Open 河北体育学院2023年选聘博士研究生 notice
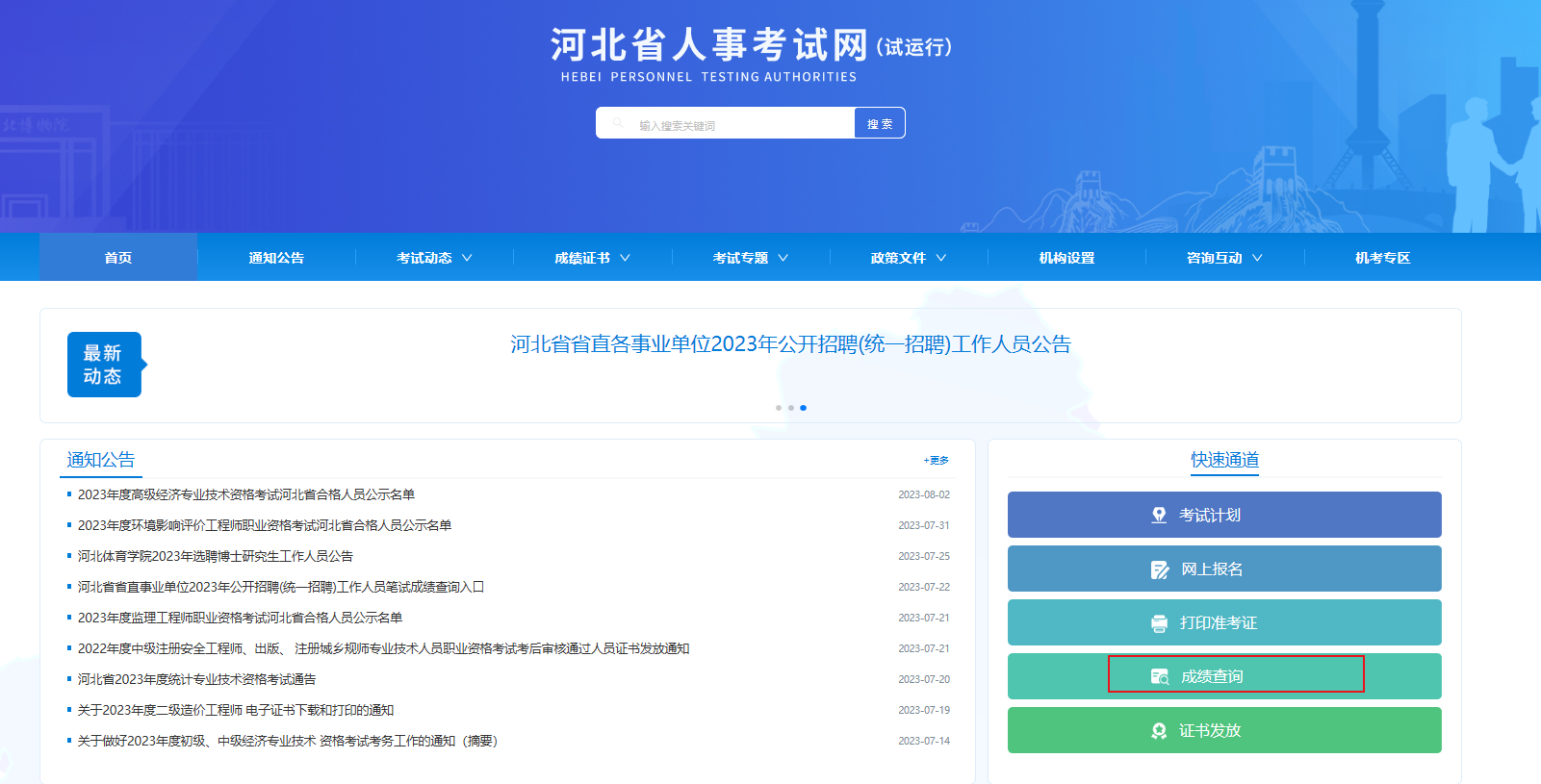This screenshot has height=784, width=1541. pos(216,556)
